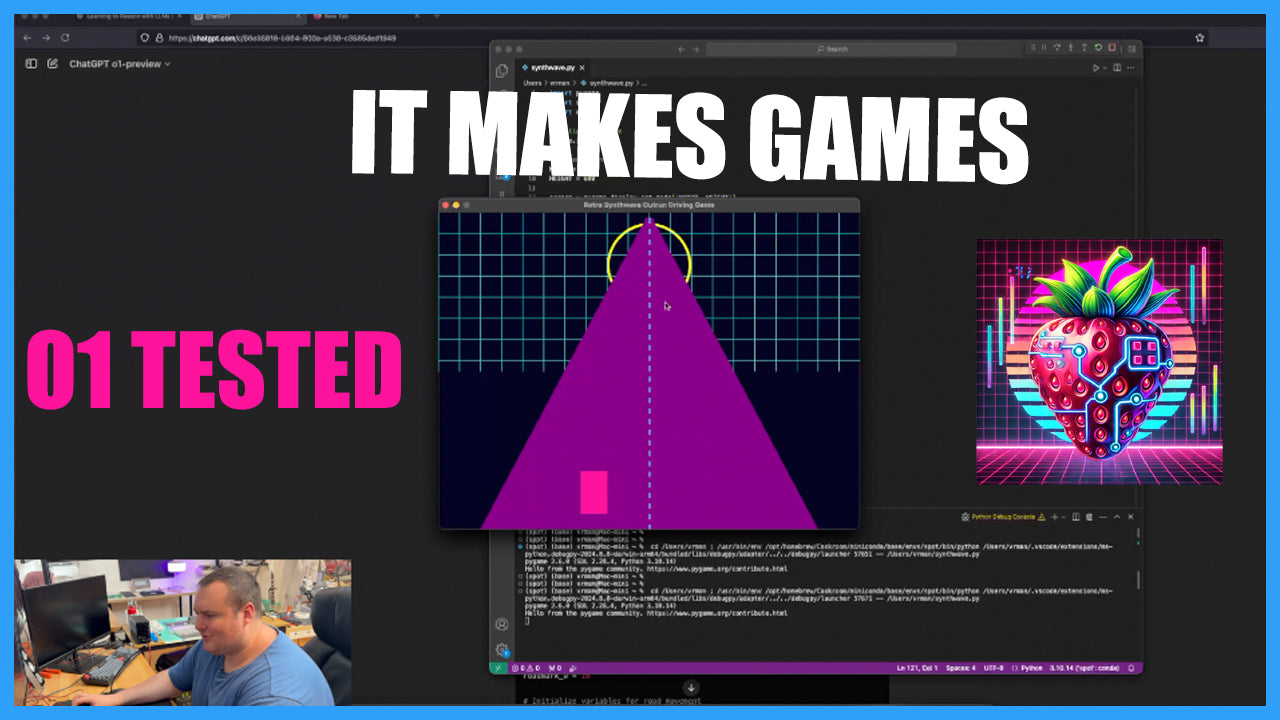
Task: Click the Search field in the VS Code titlebar
Action: [832, 48]
